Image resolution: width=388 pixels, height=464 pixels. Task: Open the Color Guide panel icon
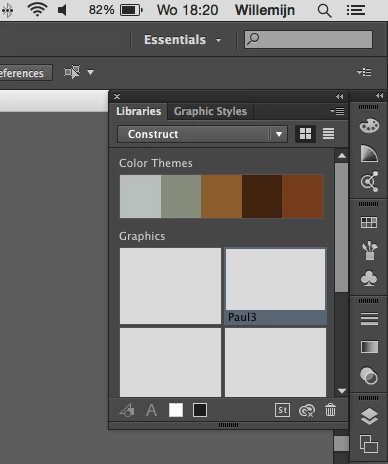[x=369, y=154]
